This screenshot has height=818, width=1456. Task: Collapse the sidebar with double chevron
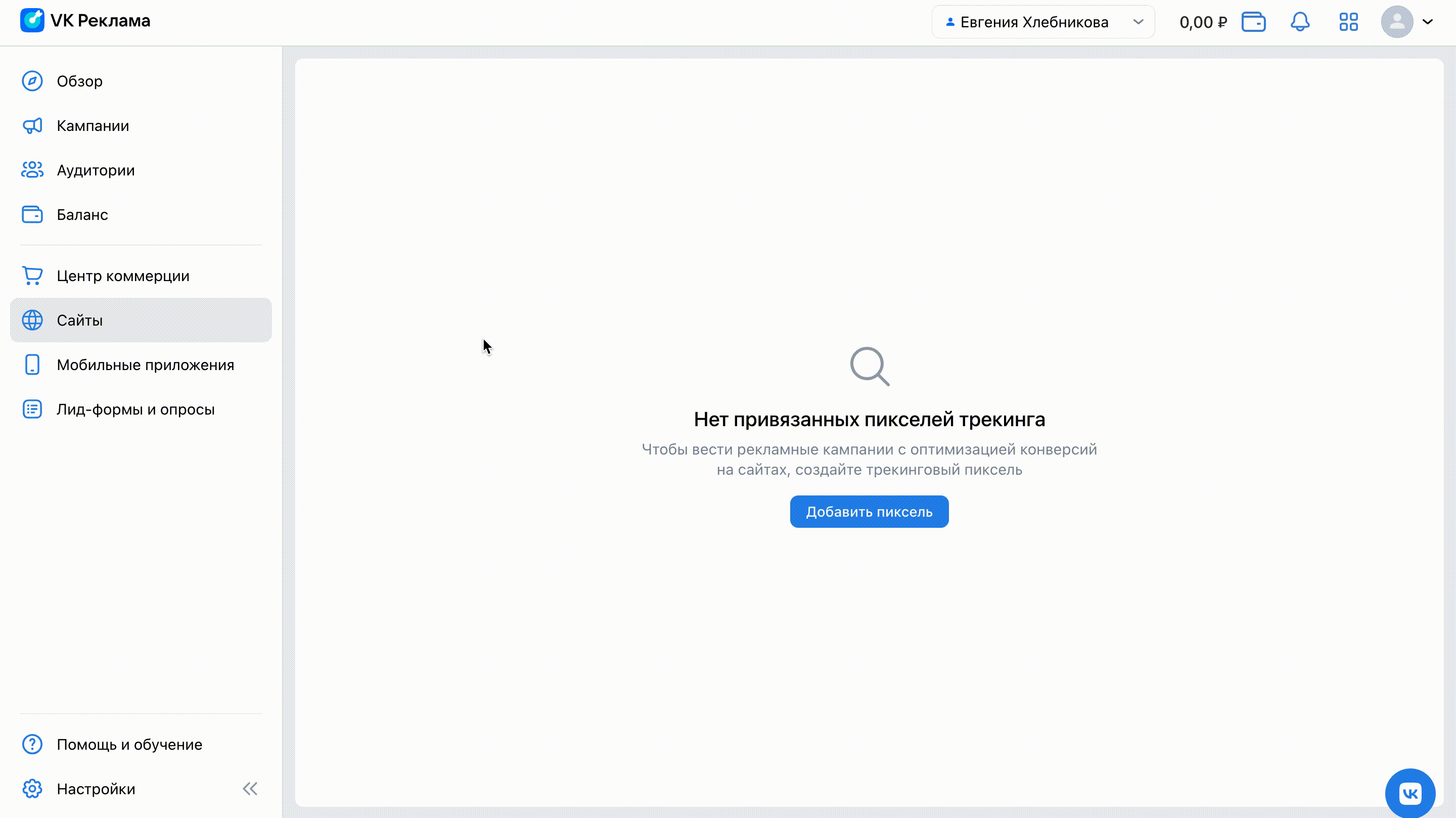point(250,789)
